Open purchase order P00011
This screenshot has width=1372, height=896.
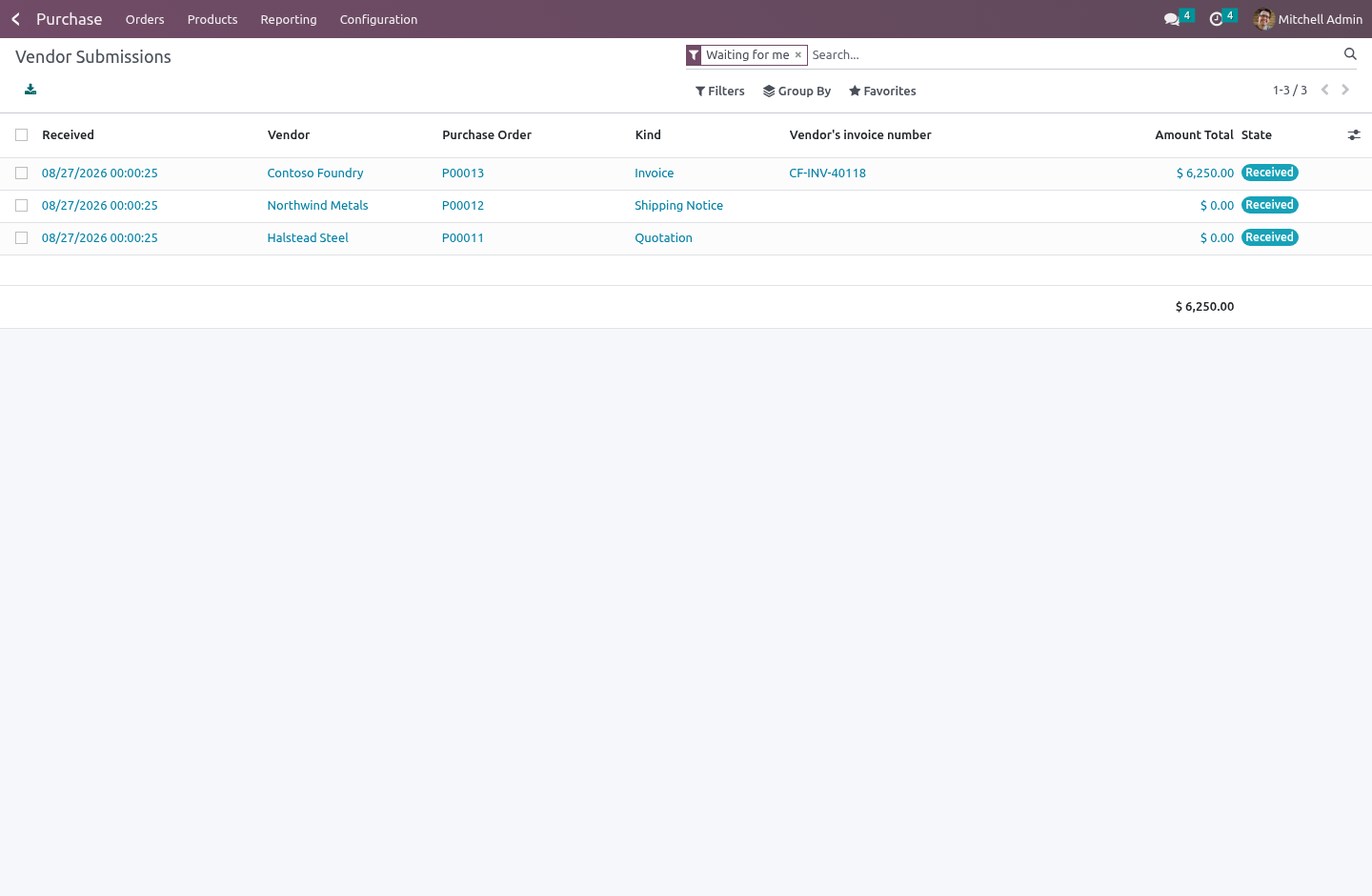tap(463, 238)
